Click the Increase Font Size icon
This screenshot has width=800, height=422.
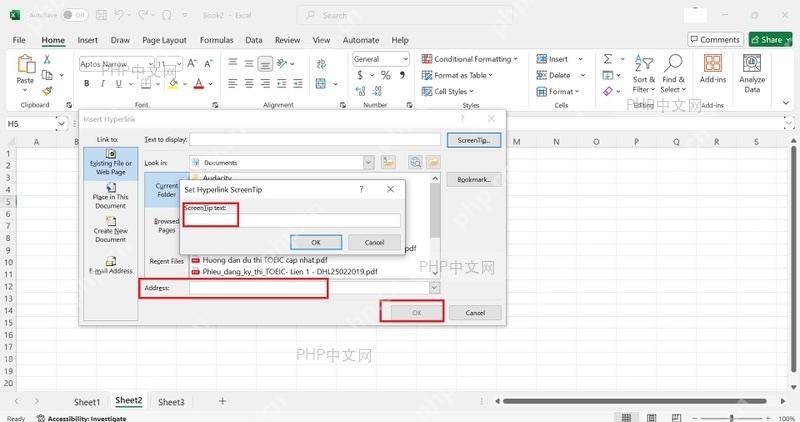tap(192, 63)
